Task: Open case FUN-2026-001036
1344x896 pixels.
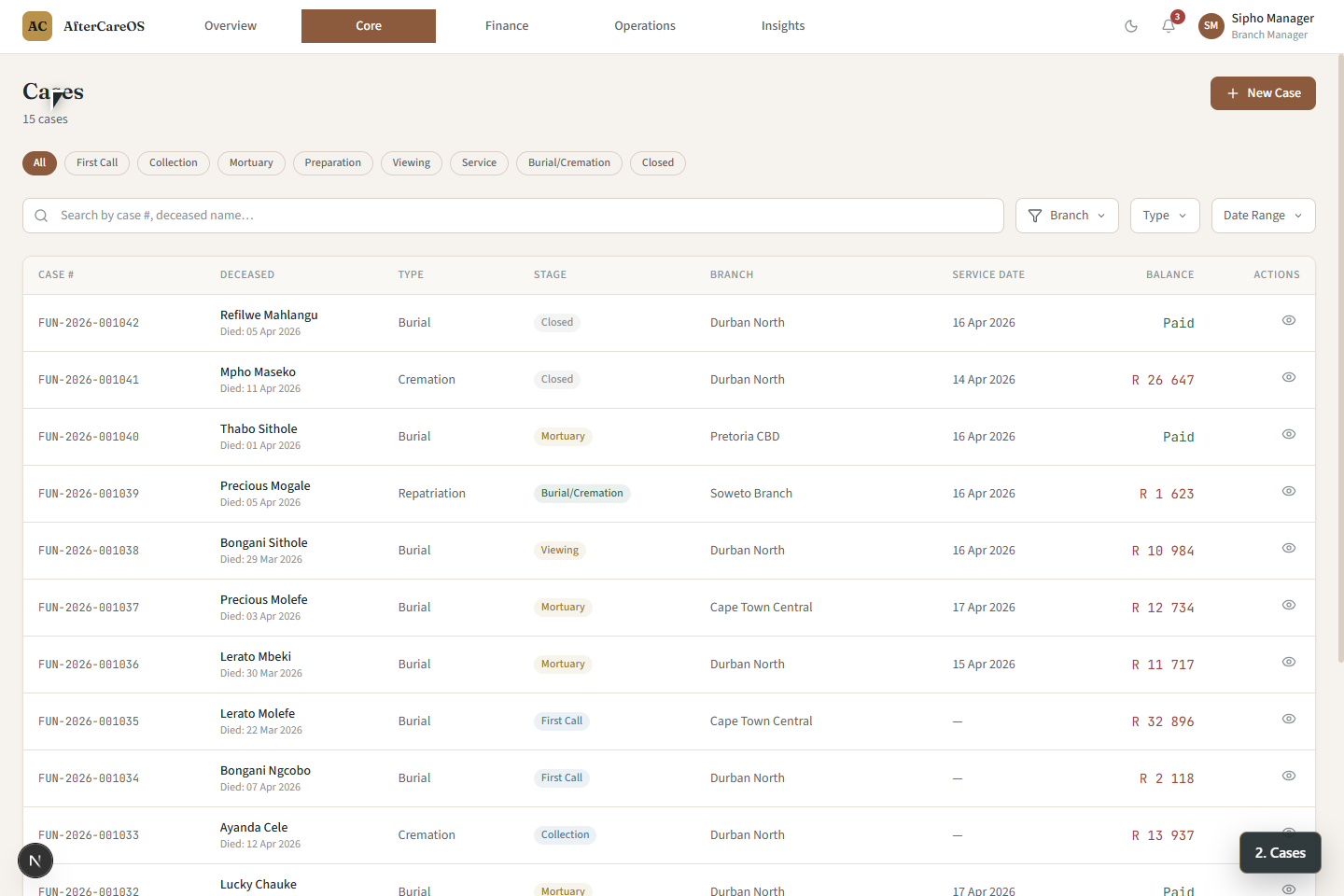Action: click(89, 665)
